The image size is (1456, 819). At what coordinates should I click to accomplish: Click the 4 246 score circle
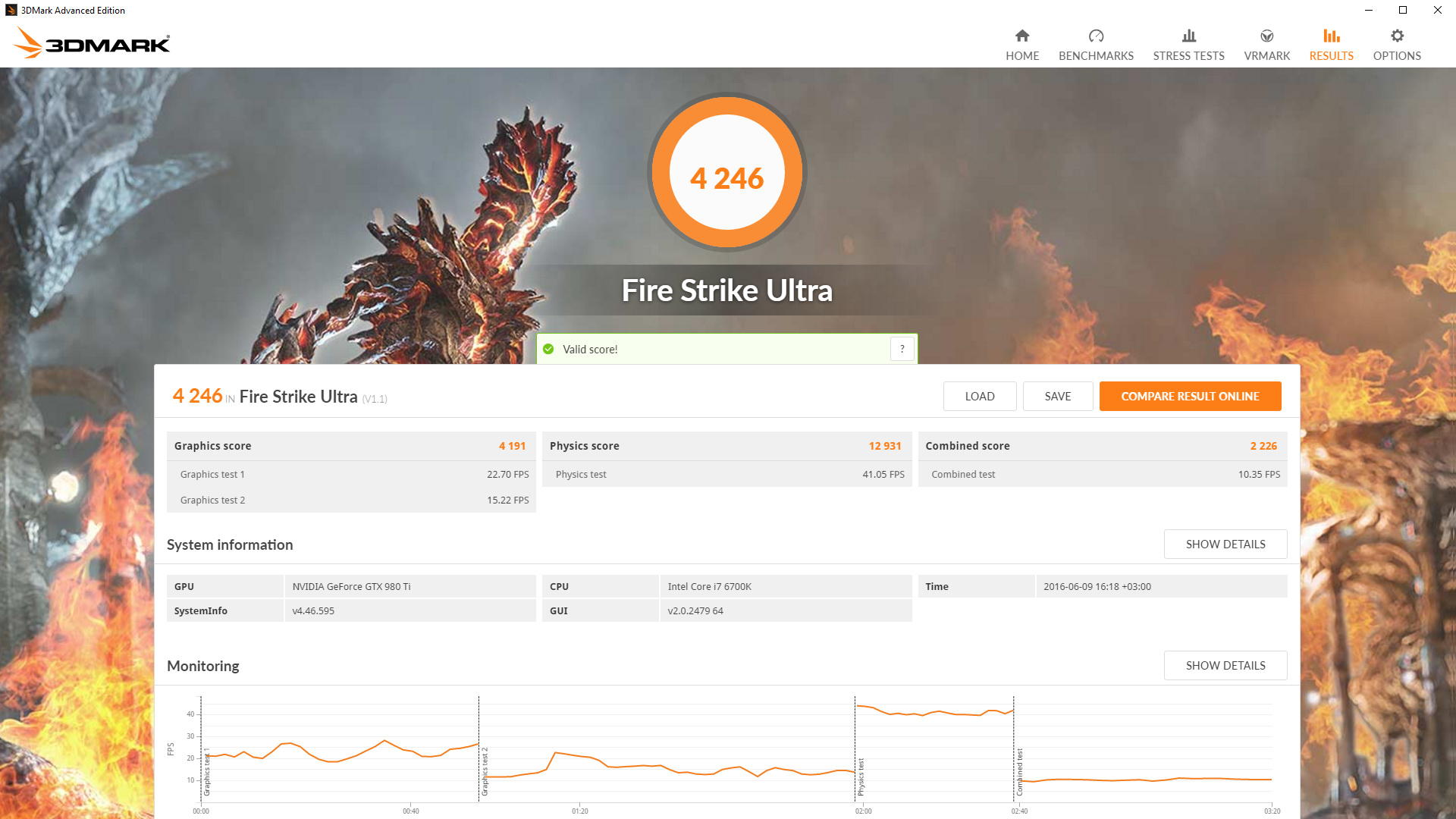pyautogui.click(x=726, y=173)
